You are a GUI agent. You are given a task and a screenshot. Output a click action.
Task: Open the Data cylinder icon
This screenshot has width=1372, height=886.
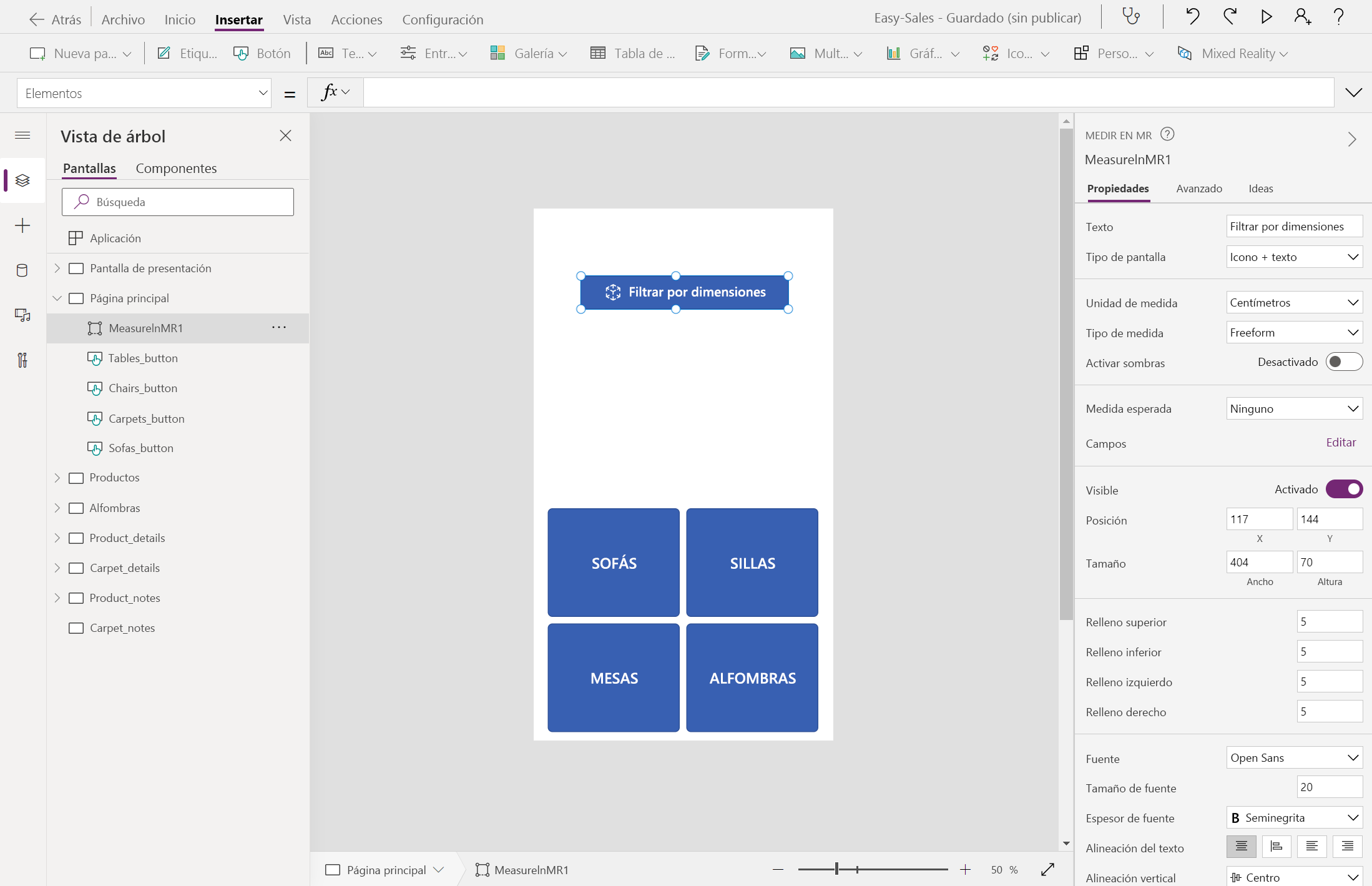coord(22,270)
